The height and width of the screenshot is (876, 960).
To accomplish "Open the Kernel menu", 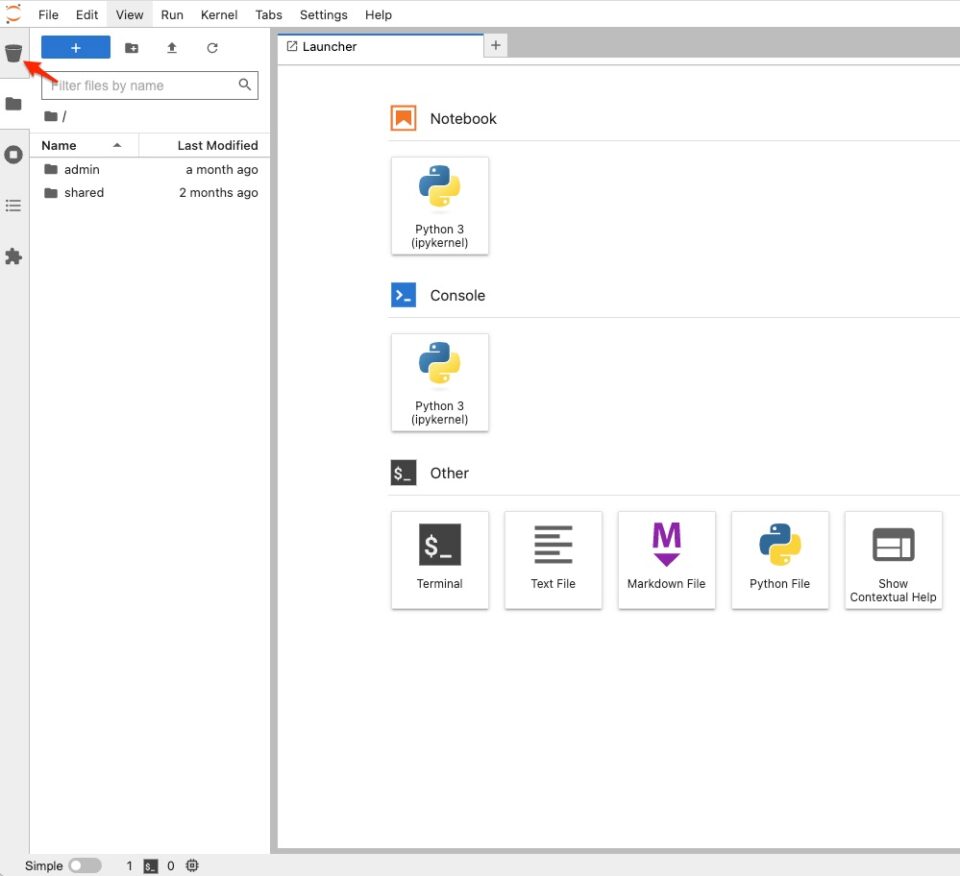I will pos(219,14).
